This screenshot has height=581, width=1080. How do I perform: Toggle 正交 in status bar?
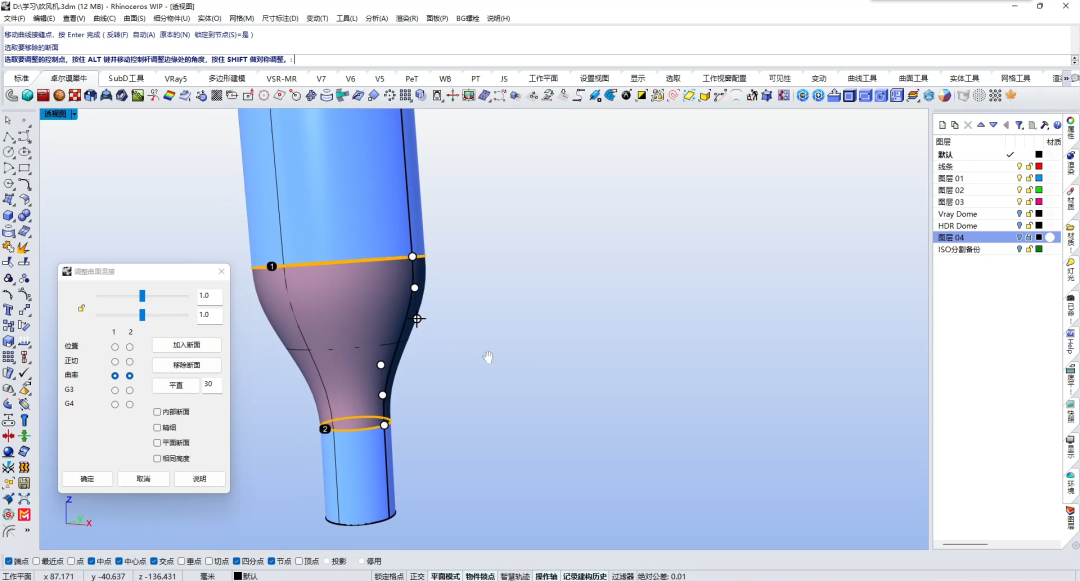click(417, 576)
